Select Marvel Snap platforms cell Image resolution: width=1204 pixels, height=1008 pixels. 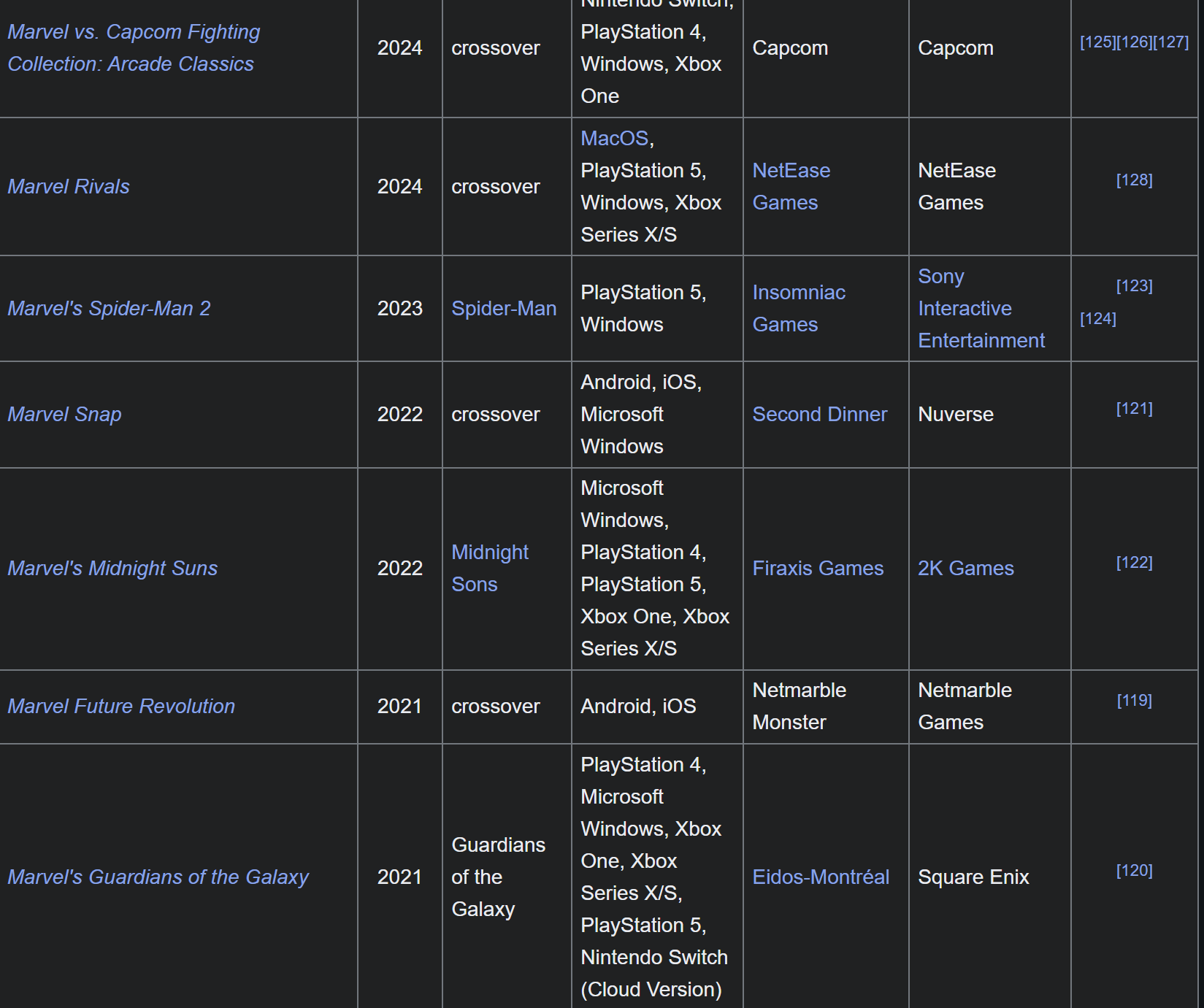pyautogui.click(x=657, y=415)
